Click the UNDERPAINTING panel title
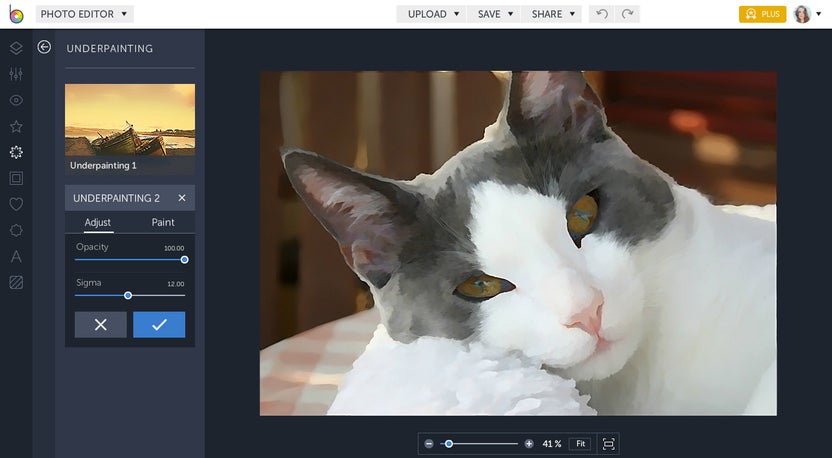The height and width of the screenshot is (458, 832). pos(110,48)
